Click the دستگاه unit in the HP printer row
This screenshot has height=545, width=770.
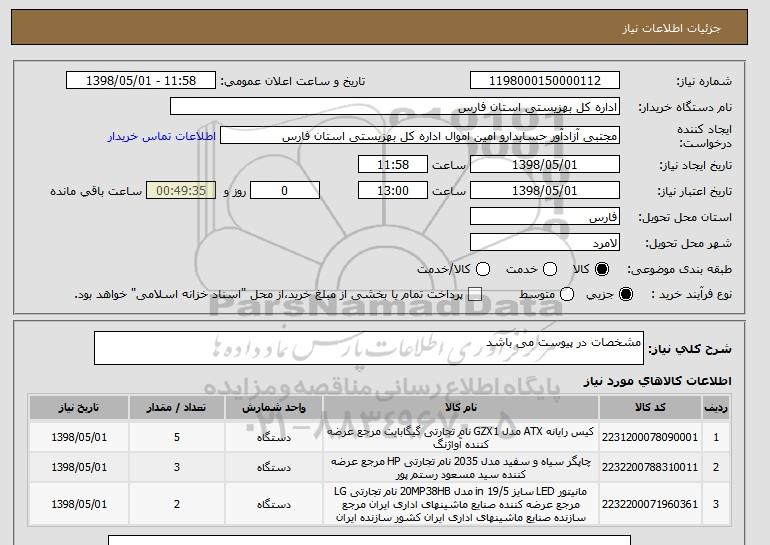274,467
